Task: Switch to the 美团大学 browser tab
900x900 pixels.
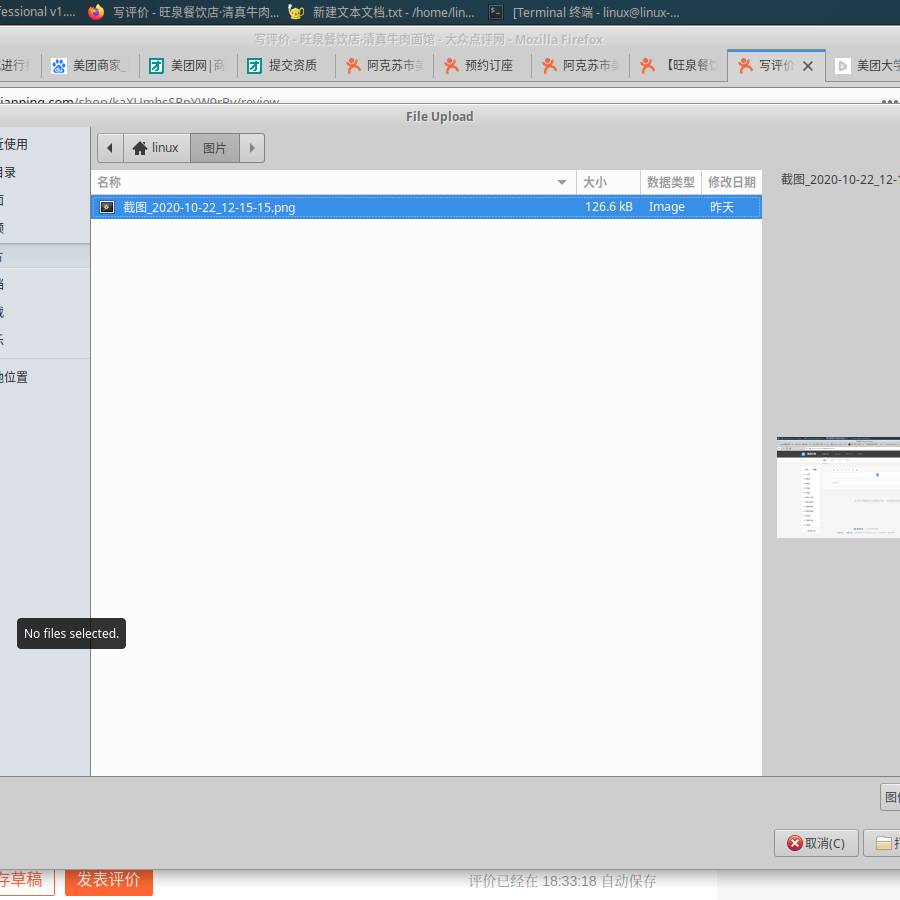Action: (864, 65)
